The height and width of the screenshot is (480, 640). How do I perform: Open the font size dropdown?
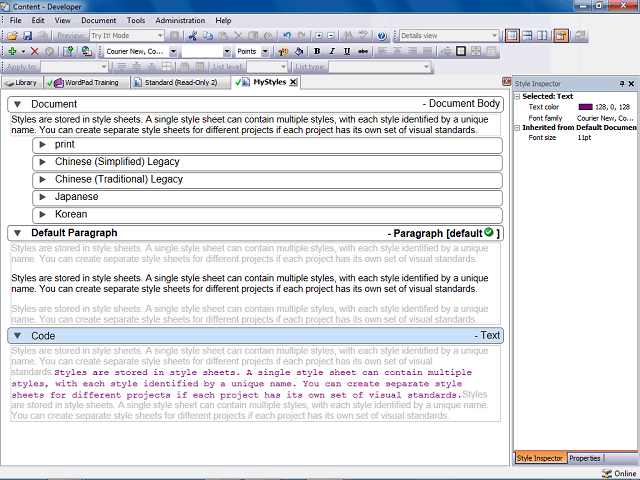point(227,51)
